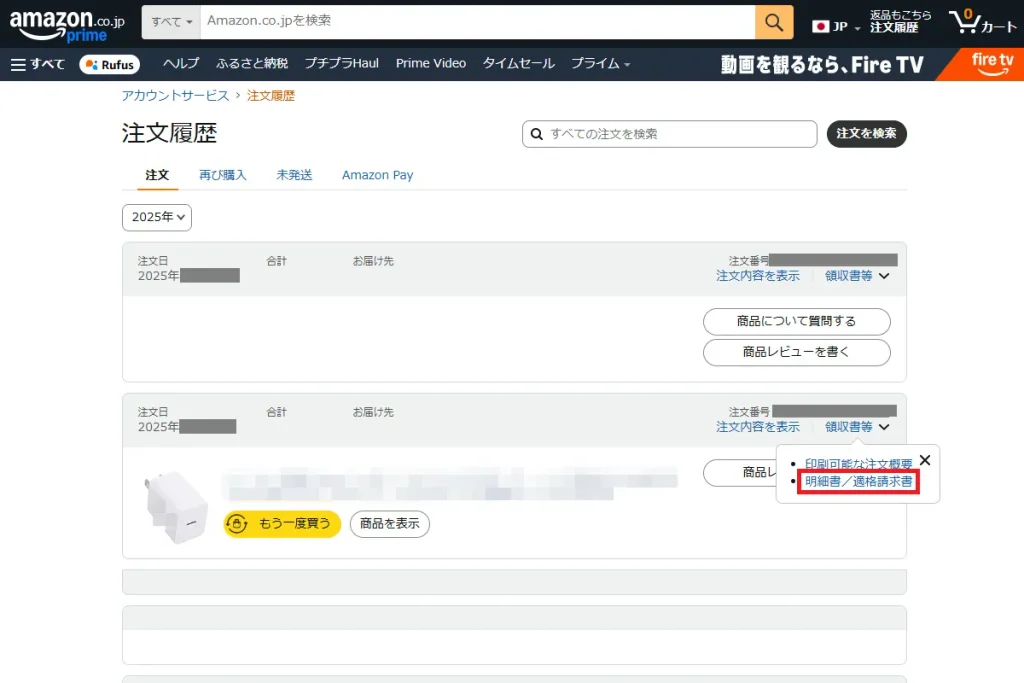Open 返品もこちら 注文履歴 link
Viewport: 1024px width, 683px height.
[900, 22]
